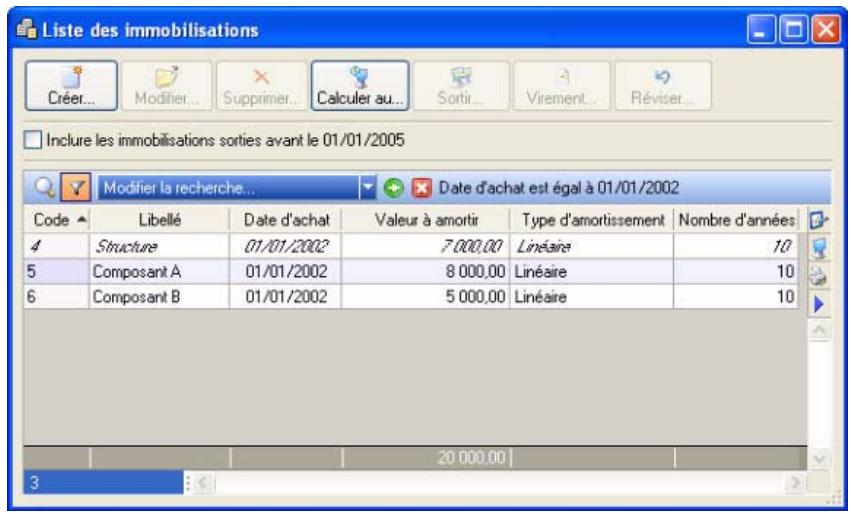Sort by Nombre d'années column header
The image size is (851, 514).
pyautogui.click(x=736, y=220)
